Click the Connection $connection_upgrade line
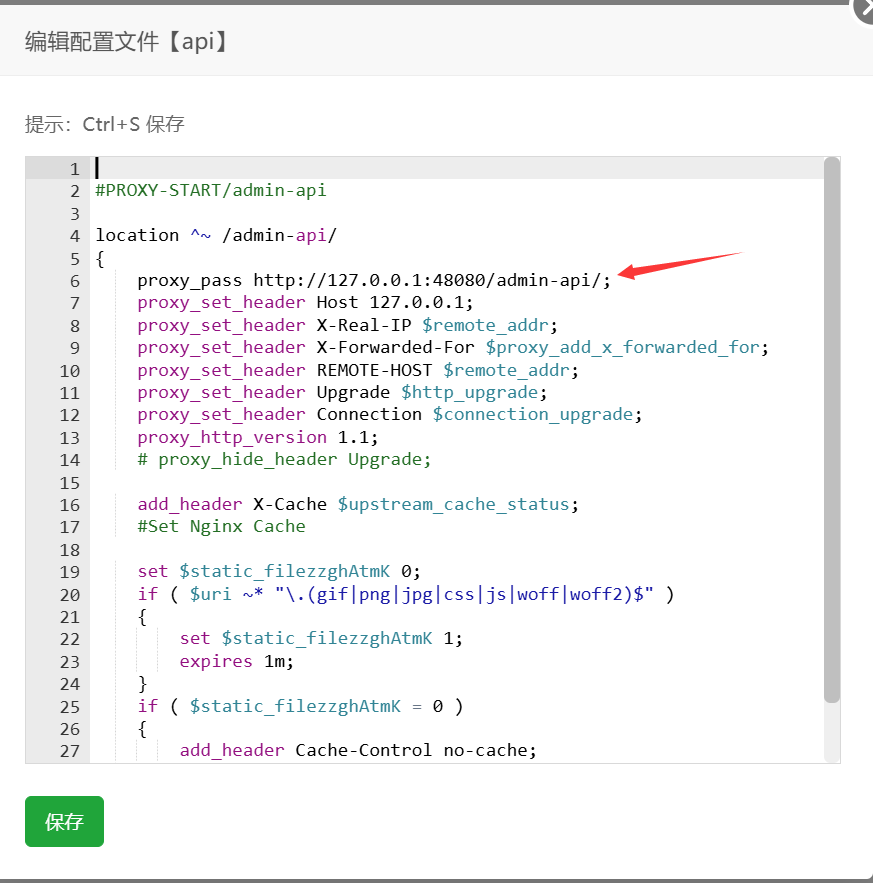The image size is (873, 883). 389,414
